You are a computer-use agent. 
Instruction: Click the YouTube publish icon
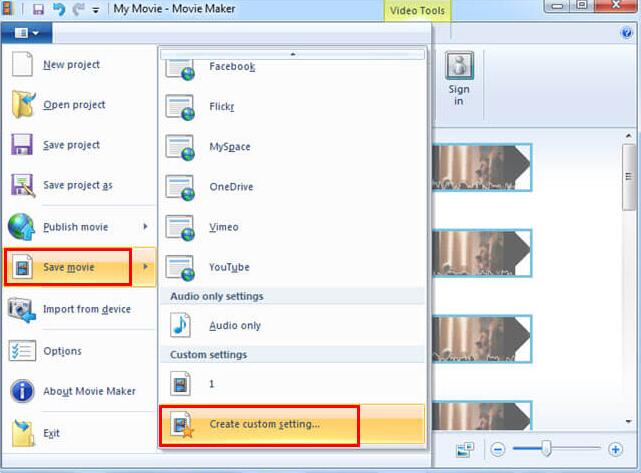180,268
